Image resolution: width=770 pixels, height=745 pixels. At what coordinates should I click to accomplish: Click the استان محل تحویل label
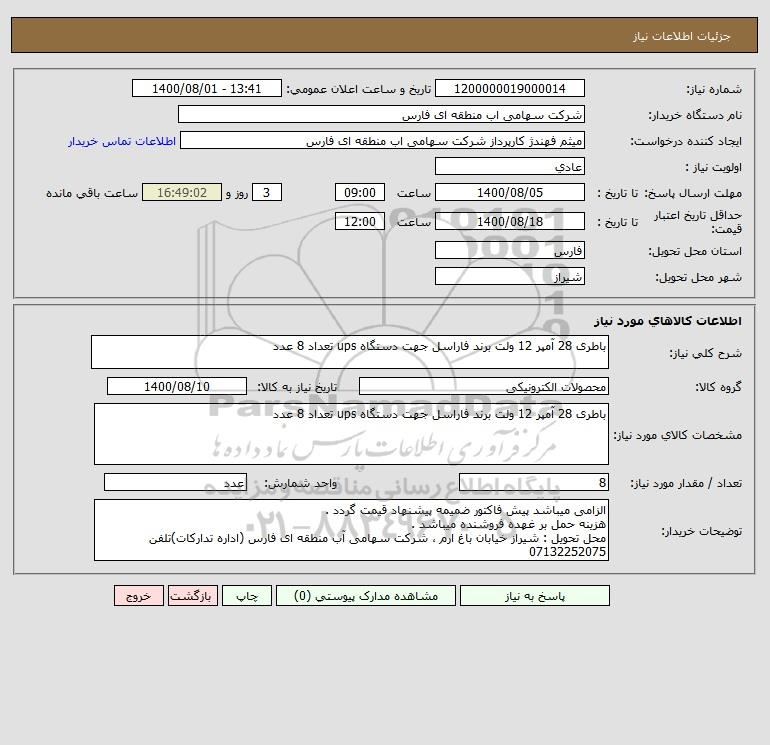[695, 251]
